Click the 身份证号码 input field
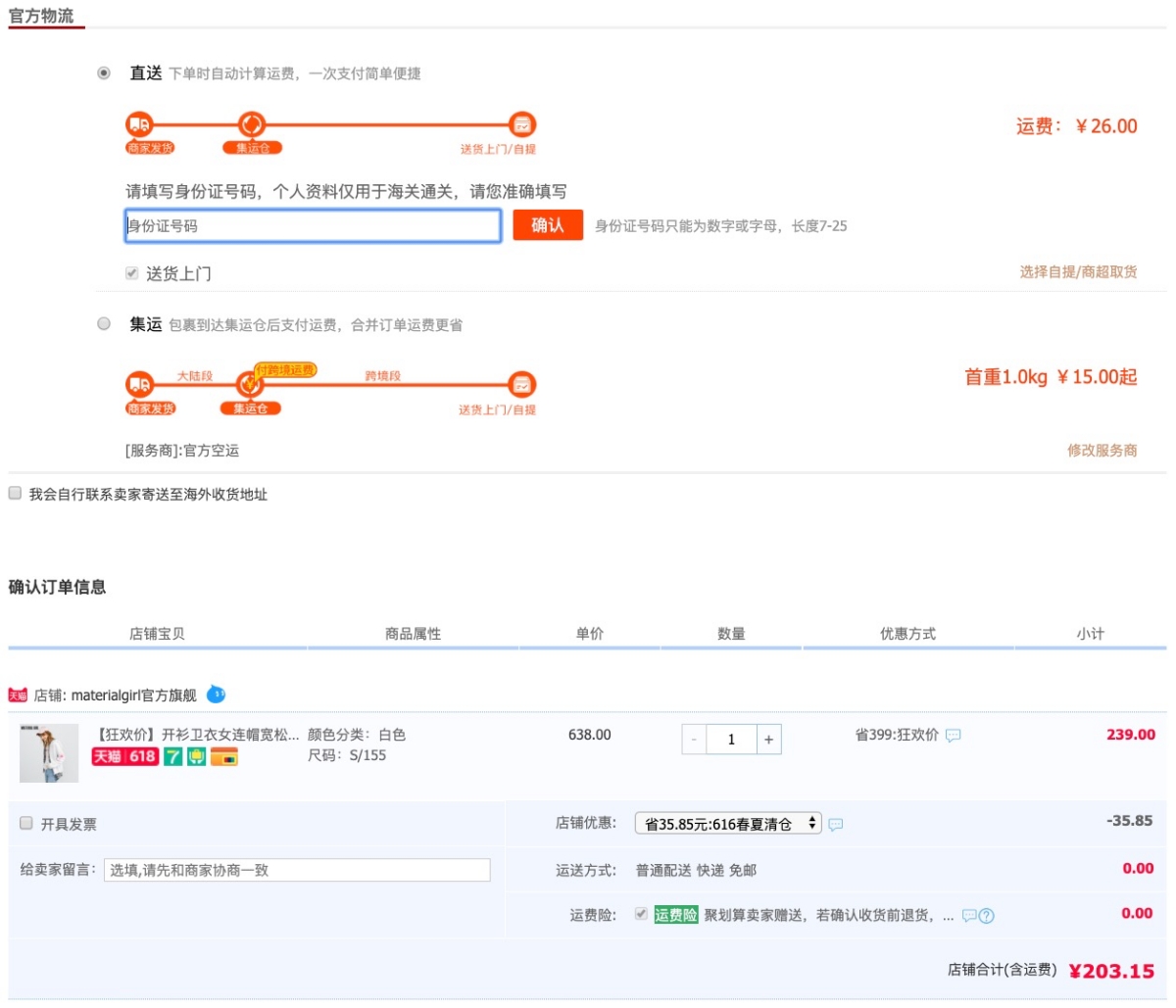This screenshot has width=1176, height=1008. (313, 225)
